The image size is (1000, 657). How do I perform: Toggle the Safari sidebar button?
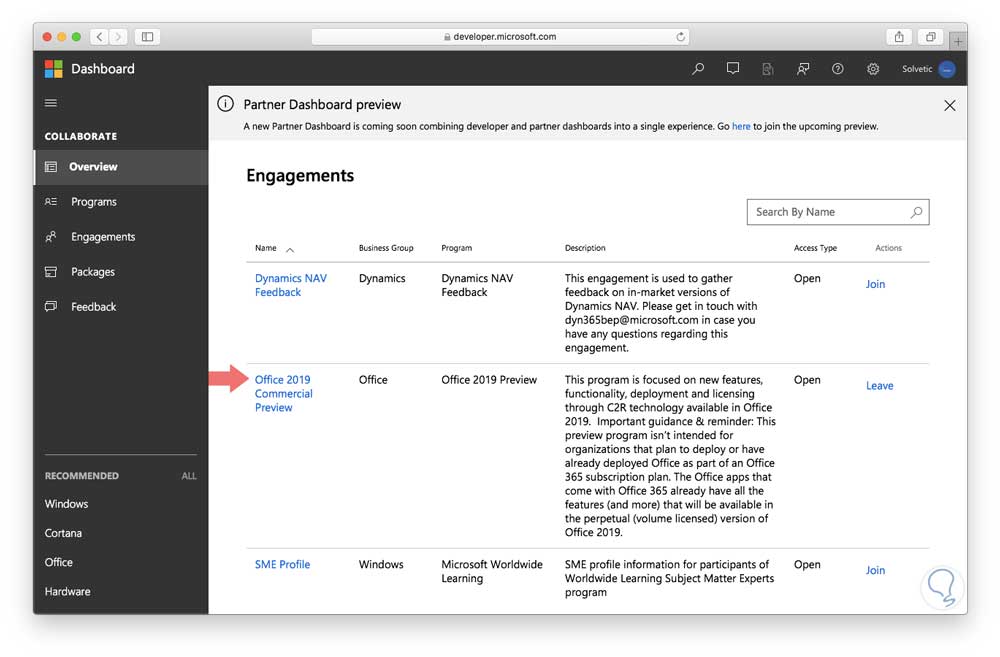147,37
